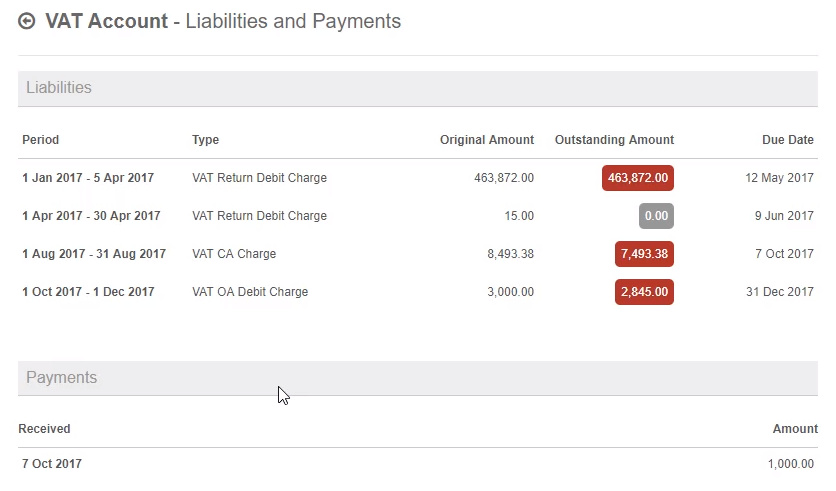Click the Original Amount column header

coord(486,140)
